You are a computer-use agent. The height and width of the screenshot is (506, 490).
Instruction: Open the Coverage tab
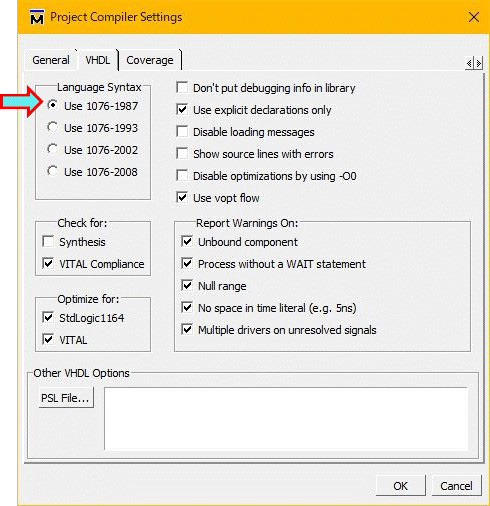click(x=150, y=60)
